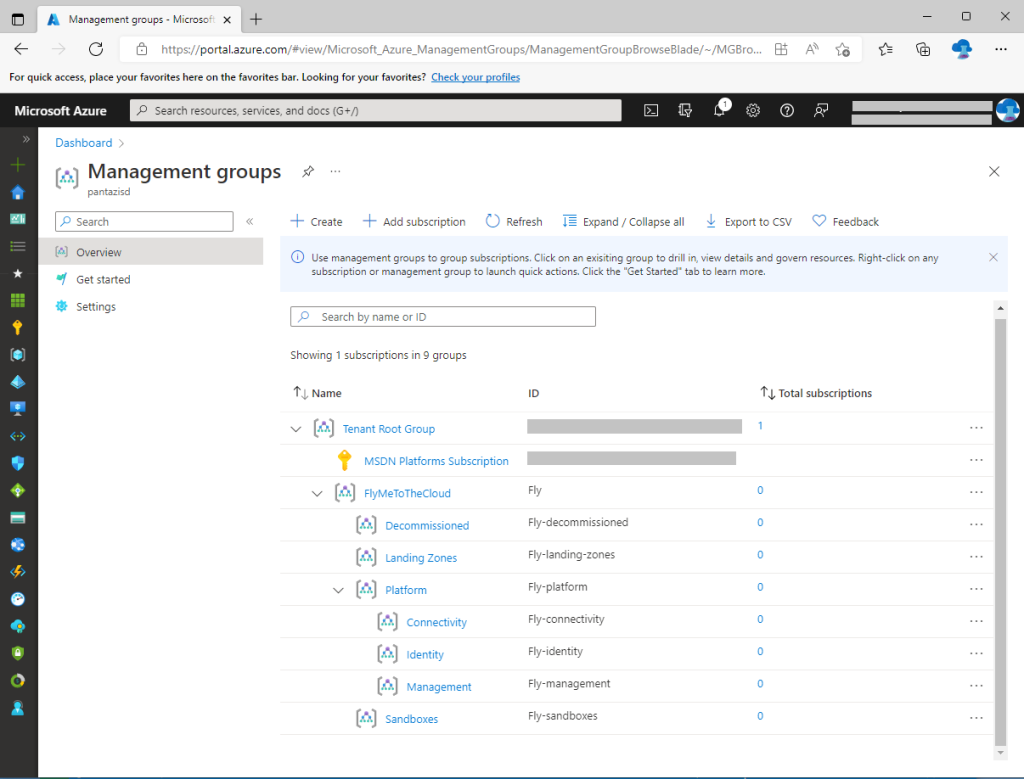
Task: Click the Favorites star in the sidebar
Action: (x=18, y=273)
